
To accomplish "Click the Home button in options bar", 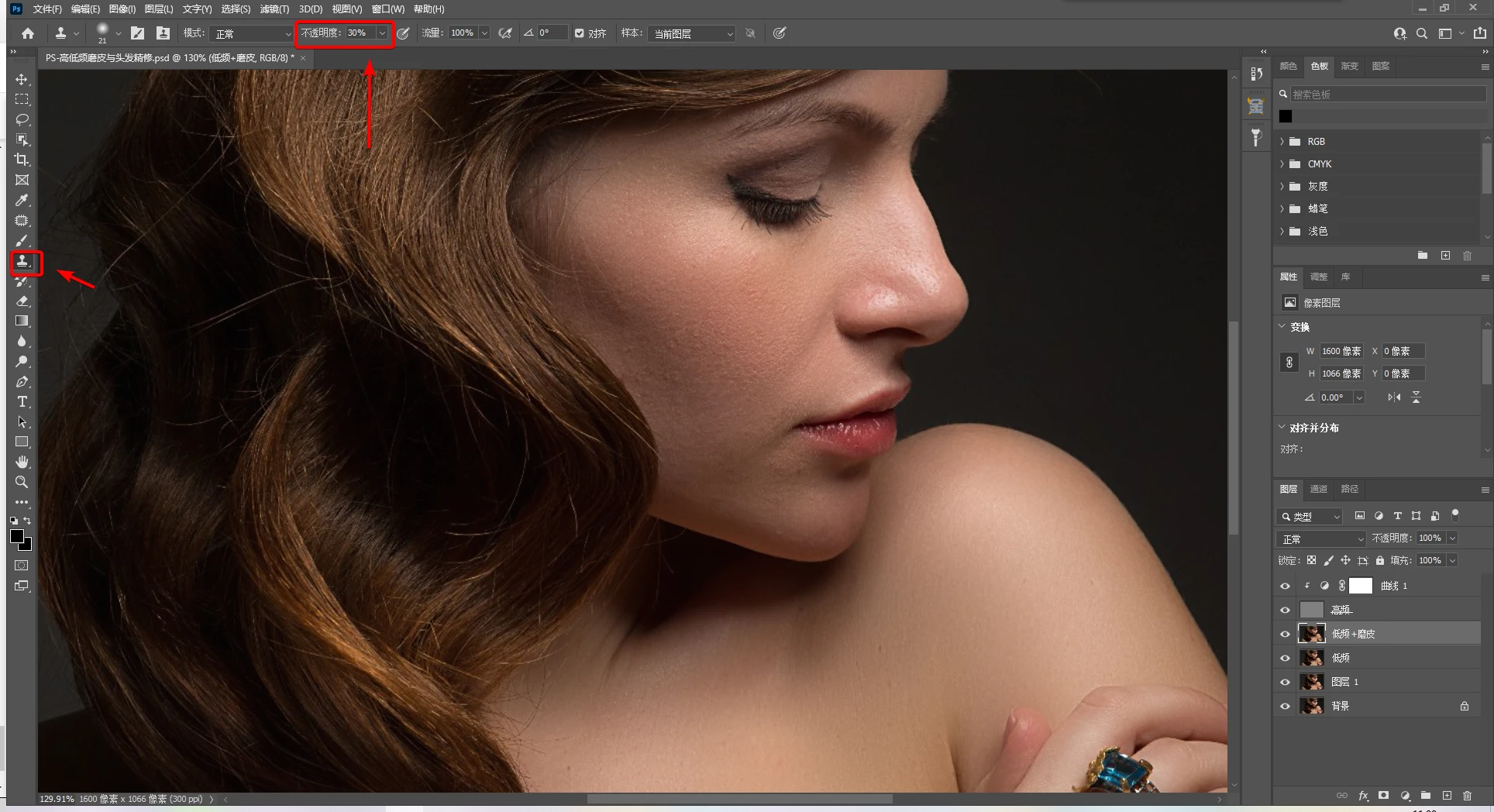I will 28,33.
